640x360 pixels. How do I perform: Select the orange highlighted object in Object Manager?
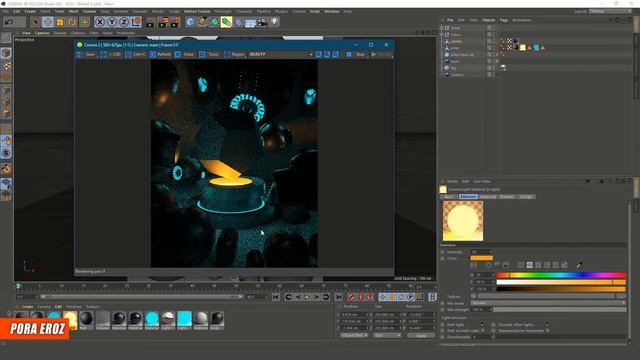coord(456,41)
